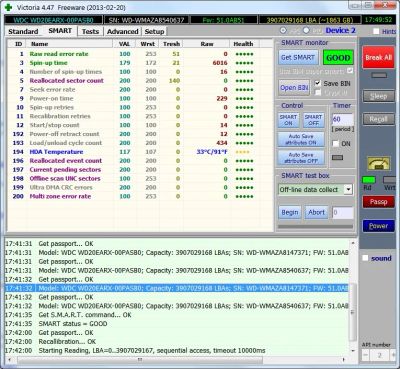Click Begin to start SMART test

pyautogui.click(x=290, y=212)
